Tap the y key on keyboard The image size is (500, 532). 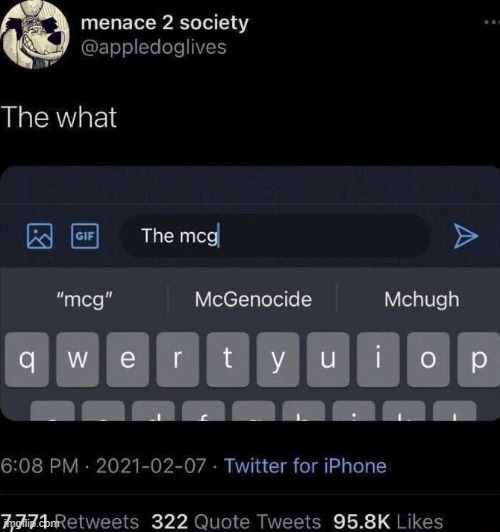[278, 359]
